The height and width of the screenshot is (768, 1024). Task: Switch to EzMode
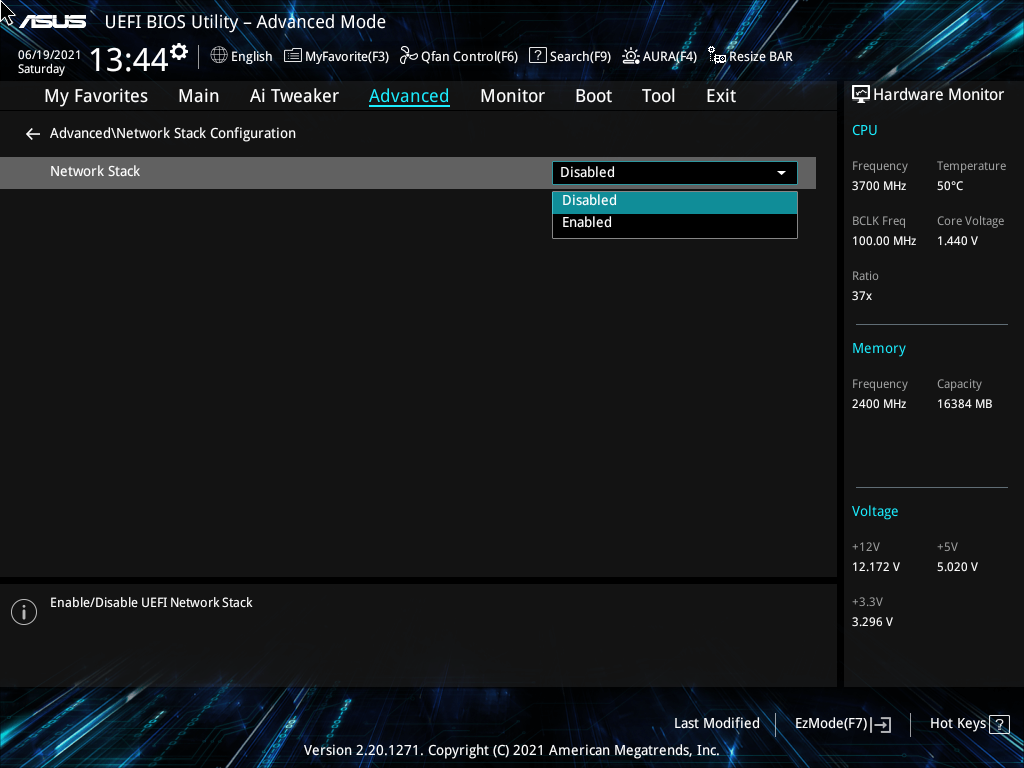(841, 723)
